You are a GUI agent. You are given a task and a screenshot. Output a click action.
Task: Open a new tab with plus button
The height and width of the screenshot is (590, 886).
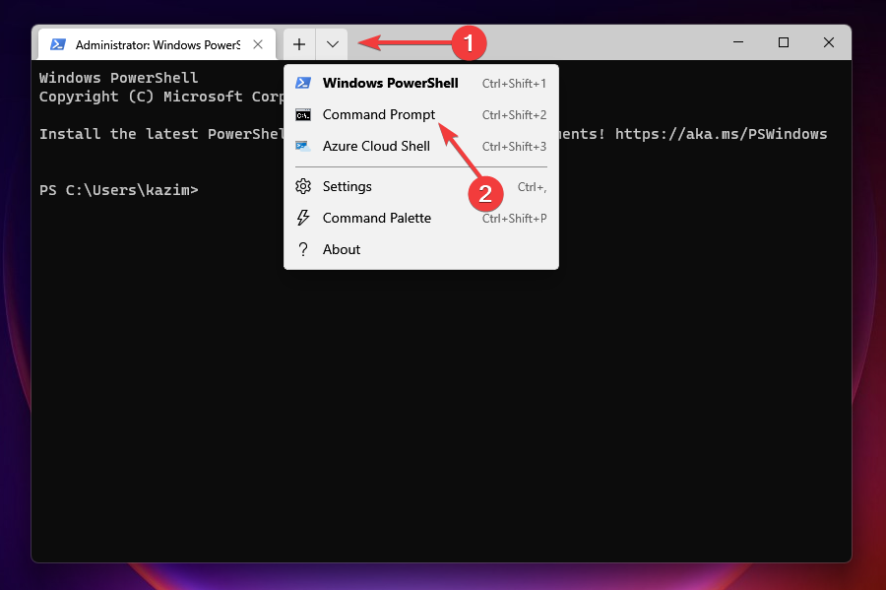click(x=299, y=44)
